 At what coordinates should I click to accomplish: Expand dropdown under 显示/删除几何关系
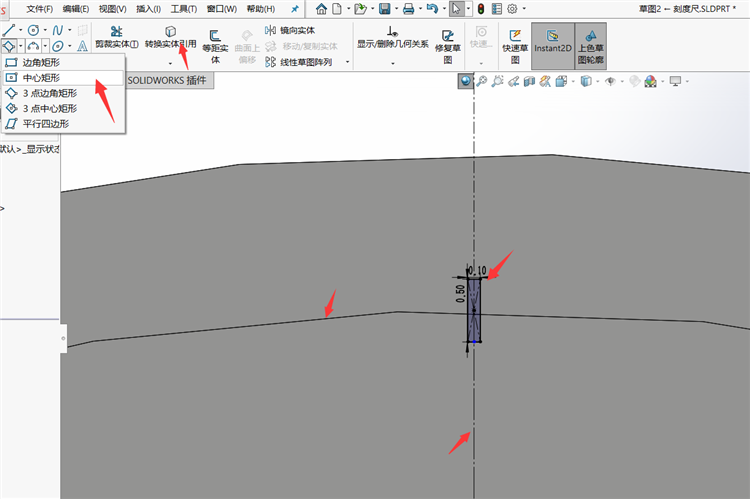393,63
